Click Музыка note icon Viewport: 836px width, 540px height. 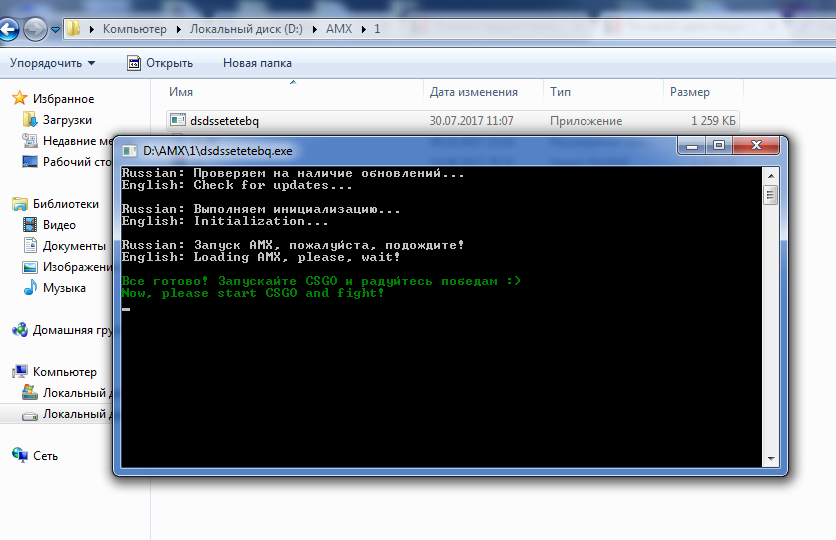click(30, 287)
